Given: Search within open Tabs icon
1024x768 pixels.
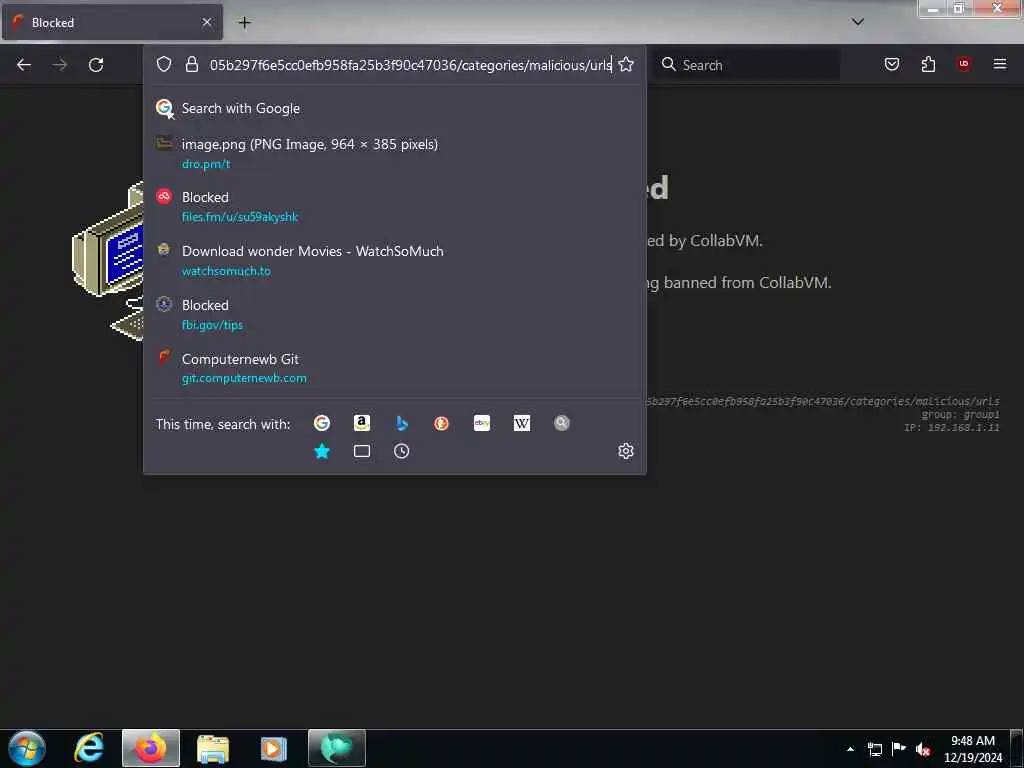Looking at the screenshot, I should click(x=362, y=451).
